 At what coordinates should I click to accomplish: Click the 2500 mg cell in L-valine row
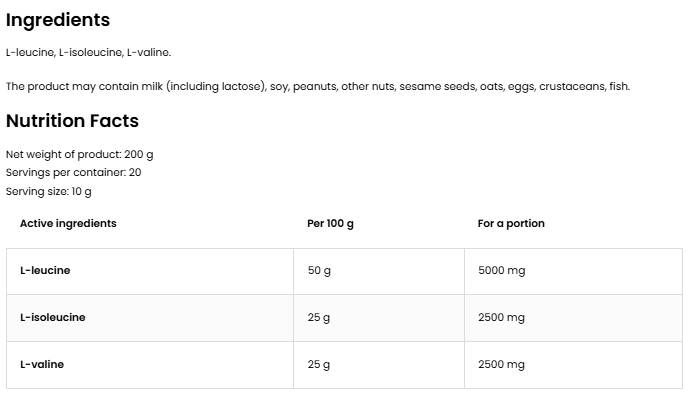point(501,365)
